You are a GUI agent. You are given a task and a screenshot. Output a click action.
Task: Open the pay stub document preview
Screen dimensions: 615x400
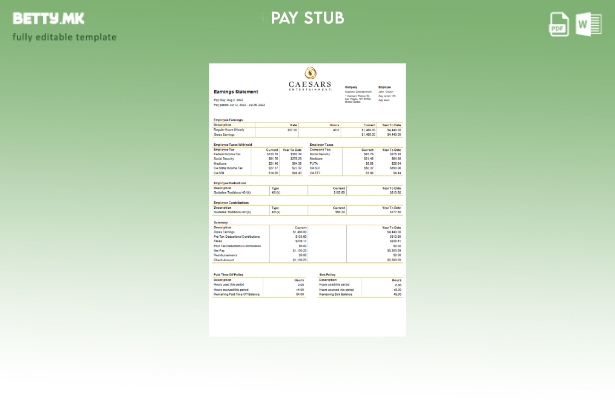[307, 200]
